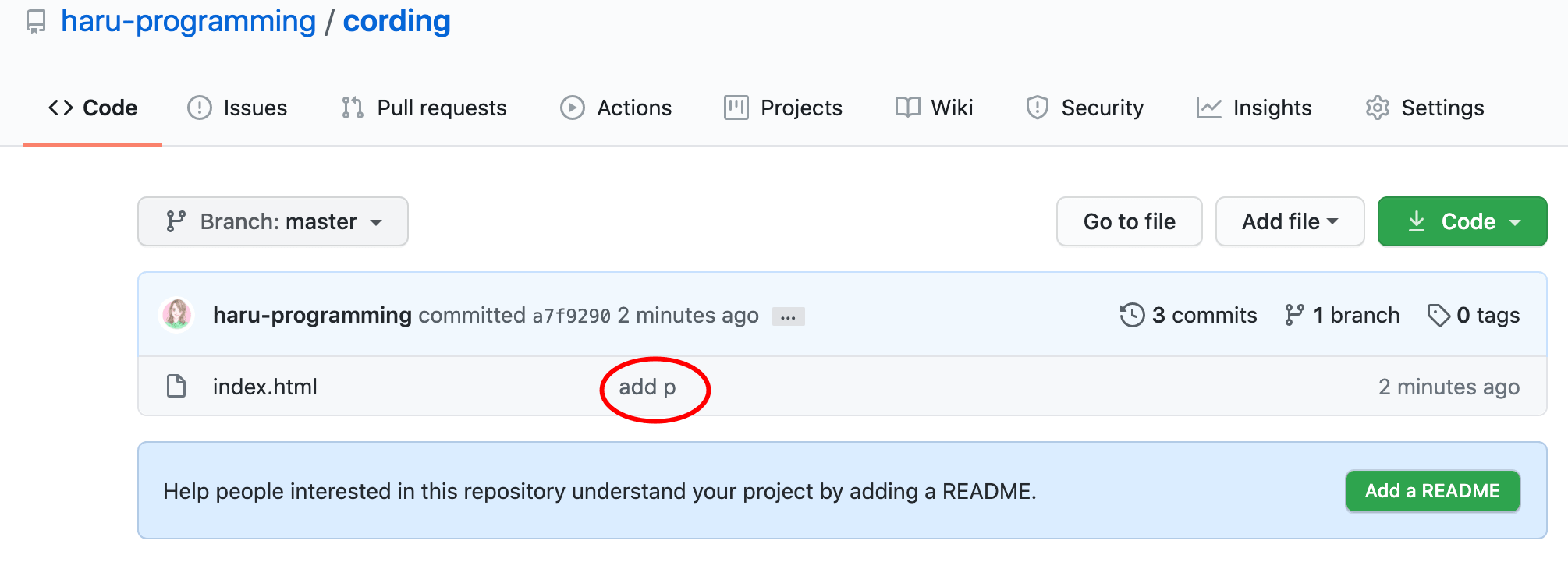Click the Go to file button

1129,221
